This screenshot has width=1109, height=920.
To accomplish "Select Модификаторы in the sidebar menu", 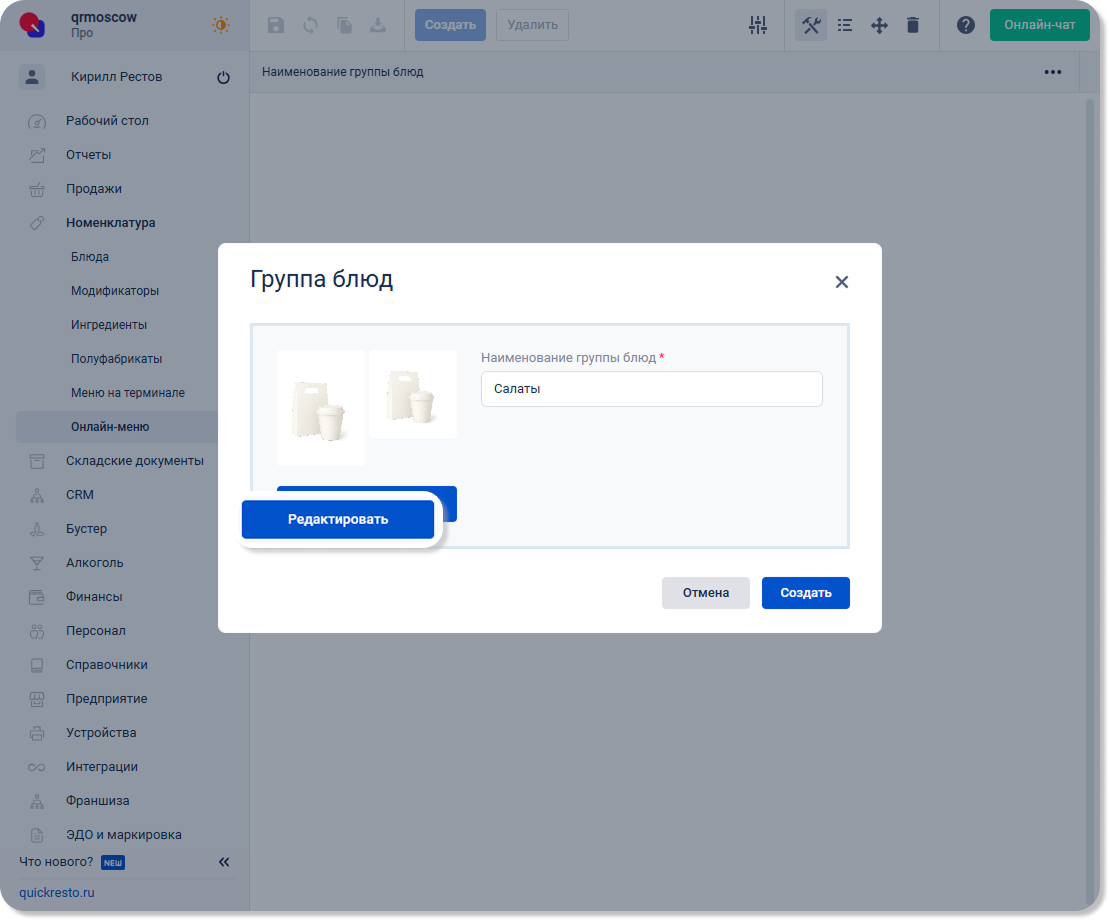I will point(115,291).
